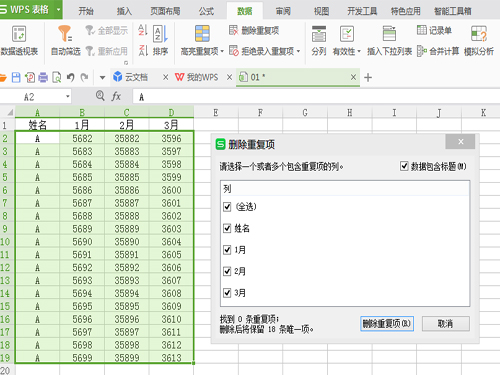This screenshot has height=375, width=500.
Task: Open the 数据透视表 pivot table tool
Action: click(x=19, y=40)
